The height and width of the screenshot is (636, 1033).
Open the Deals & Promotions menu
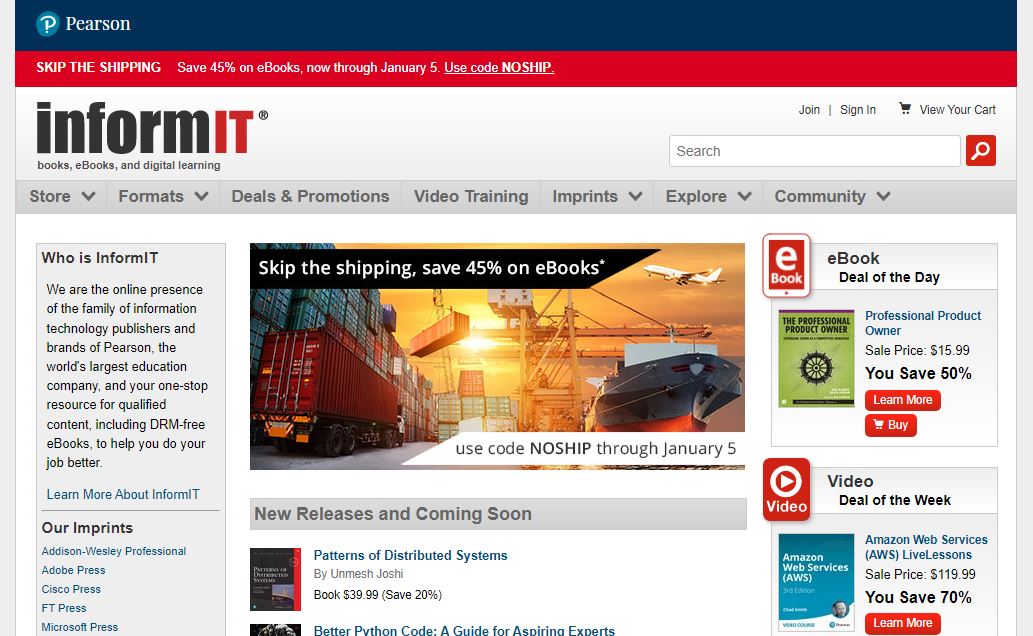pyautogui.click(x=310, y=196)
